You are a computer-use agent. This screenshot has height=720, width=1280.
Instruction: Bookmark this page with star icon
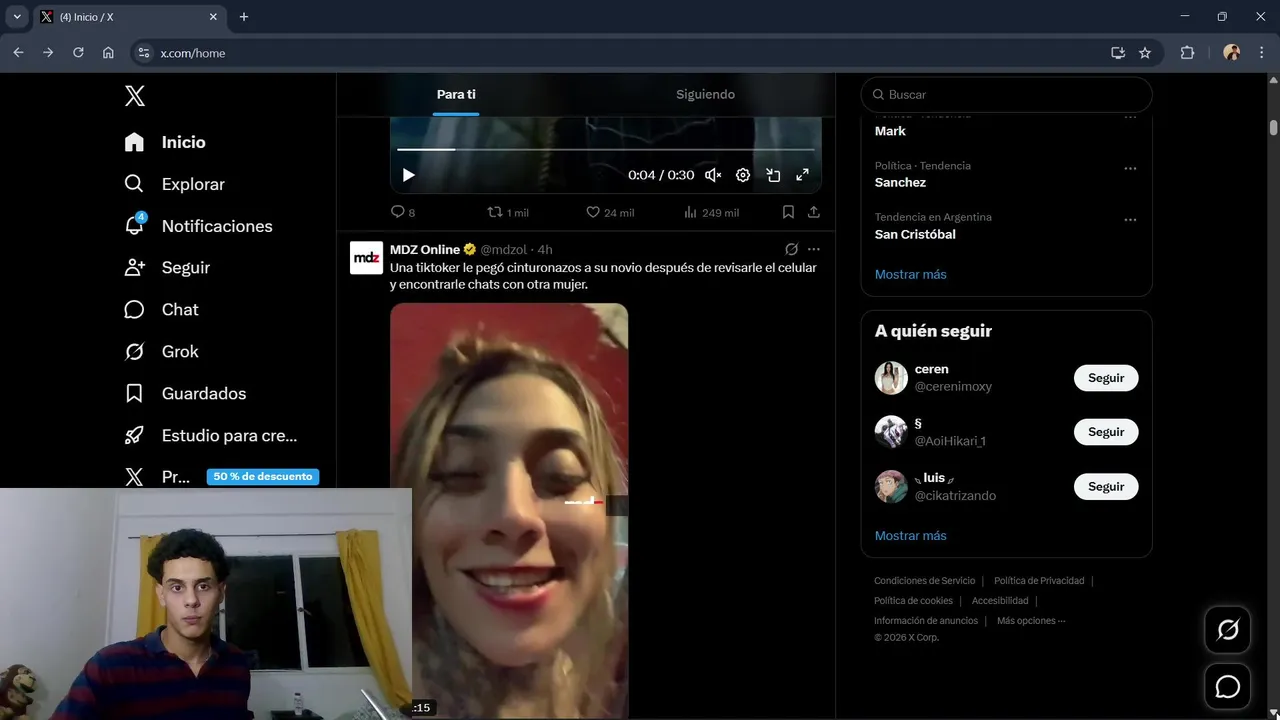pos(1145,53)
